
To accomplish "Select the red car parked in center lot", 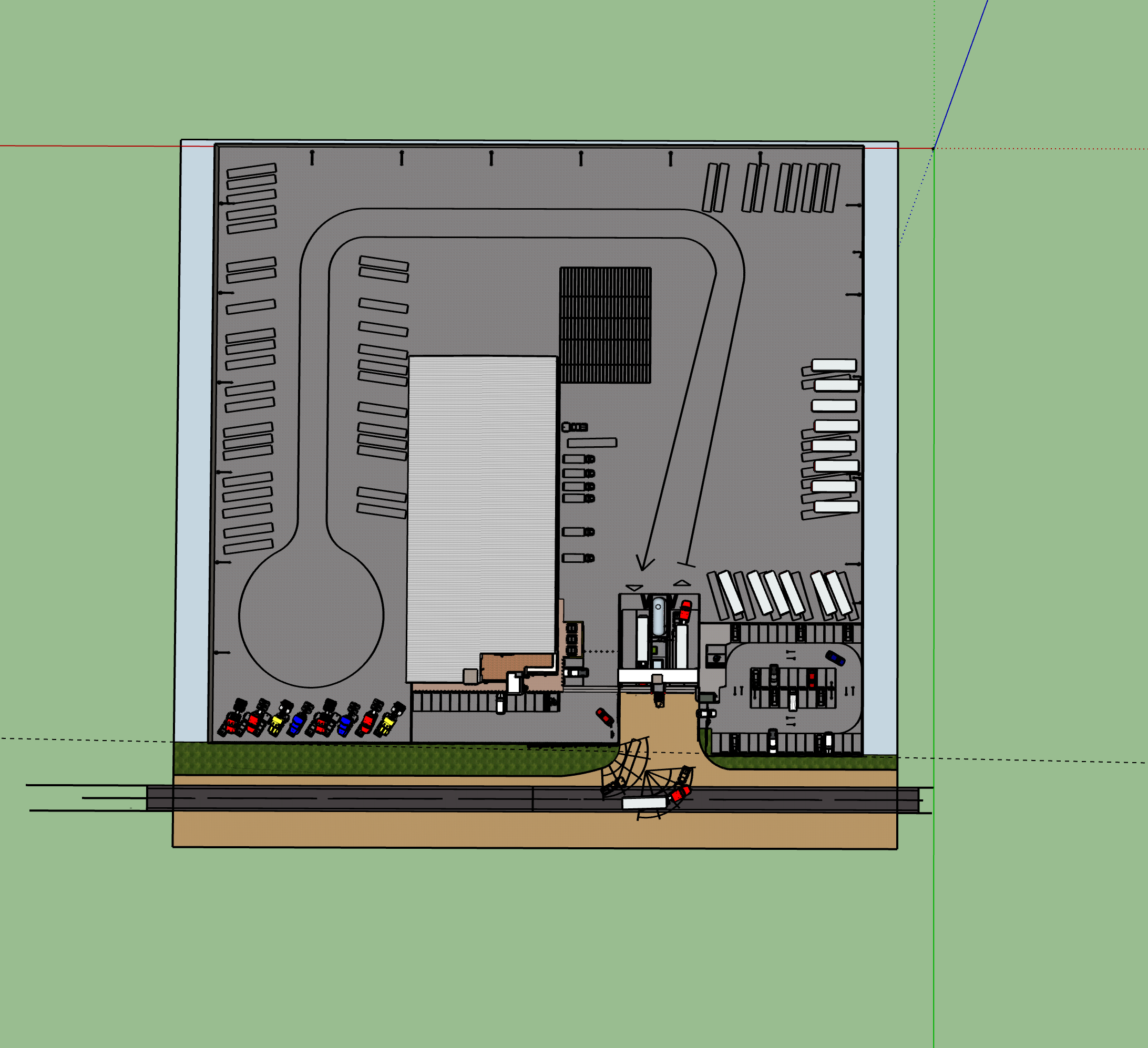I will [x=812, y=679].
